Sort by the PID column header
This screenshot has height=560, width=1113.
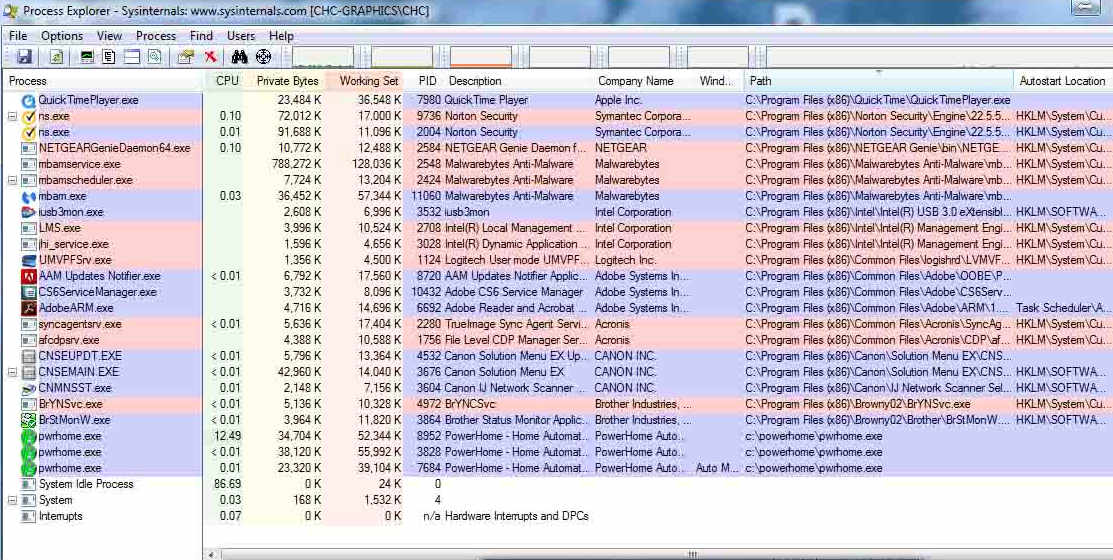(424, 81)
